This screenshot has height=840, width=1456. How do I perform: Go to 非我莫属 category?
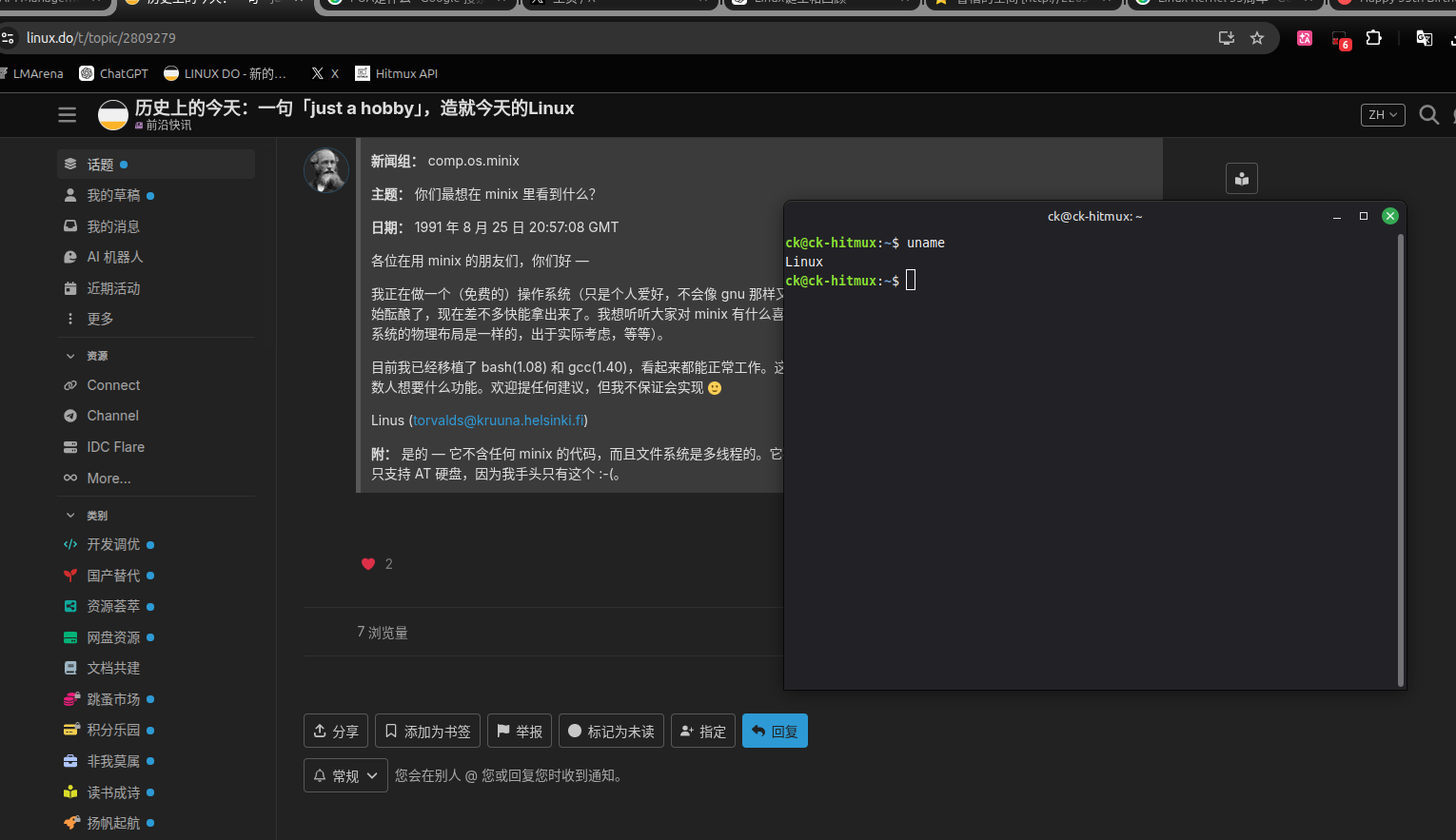[156, 761]
